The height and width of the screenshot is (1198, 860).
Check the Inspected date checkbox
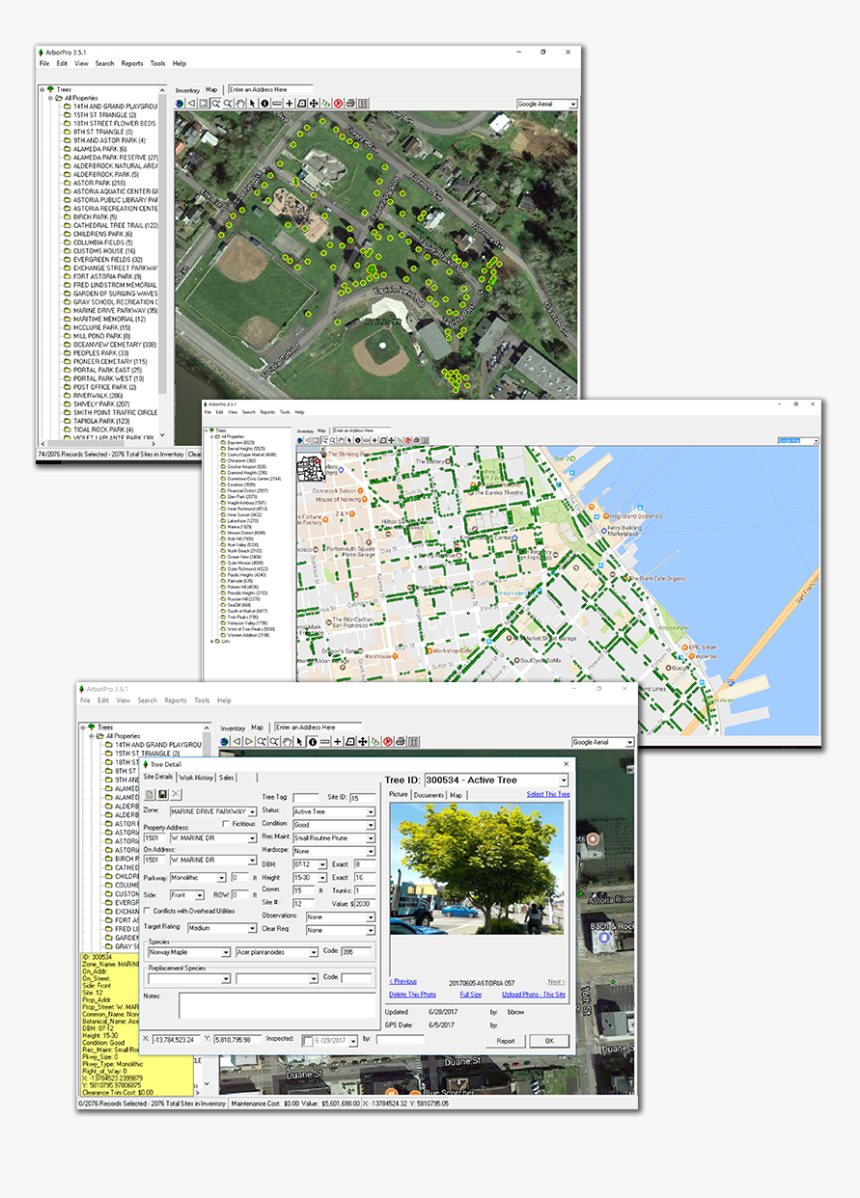(308, 1041)
